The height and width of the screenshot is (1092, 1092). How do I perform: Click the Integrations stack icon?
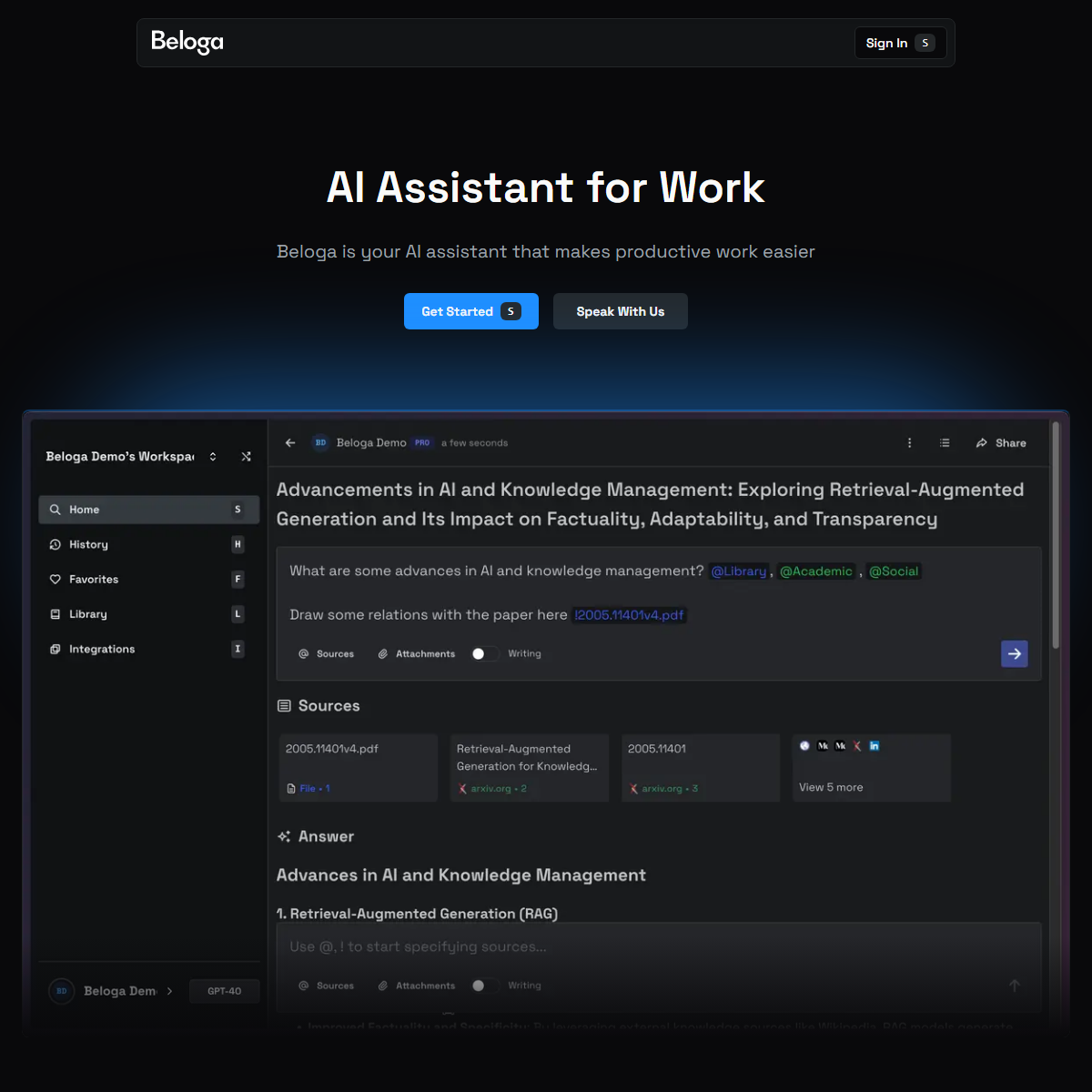click(55, 649)
